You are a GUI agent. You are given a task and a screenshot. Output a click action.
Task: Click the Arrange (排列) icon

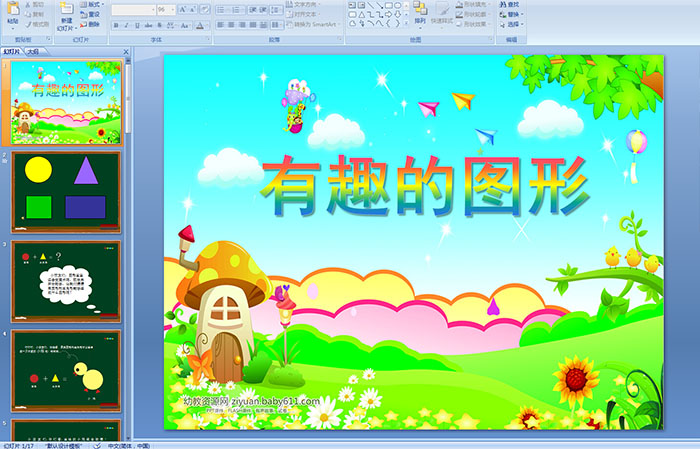pyautogui.click(x=420, y=8)
